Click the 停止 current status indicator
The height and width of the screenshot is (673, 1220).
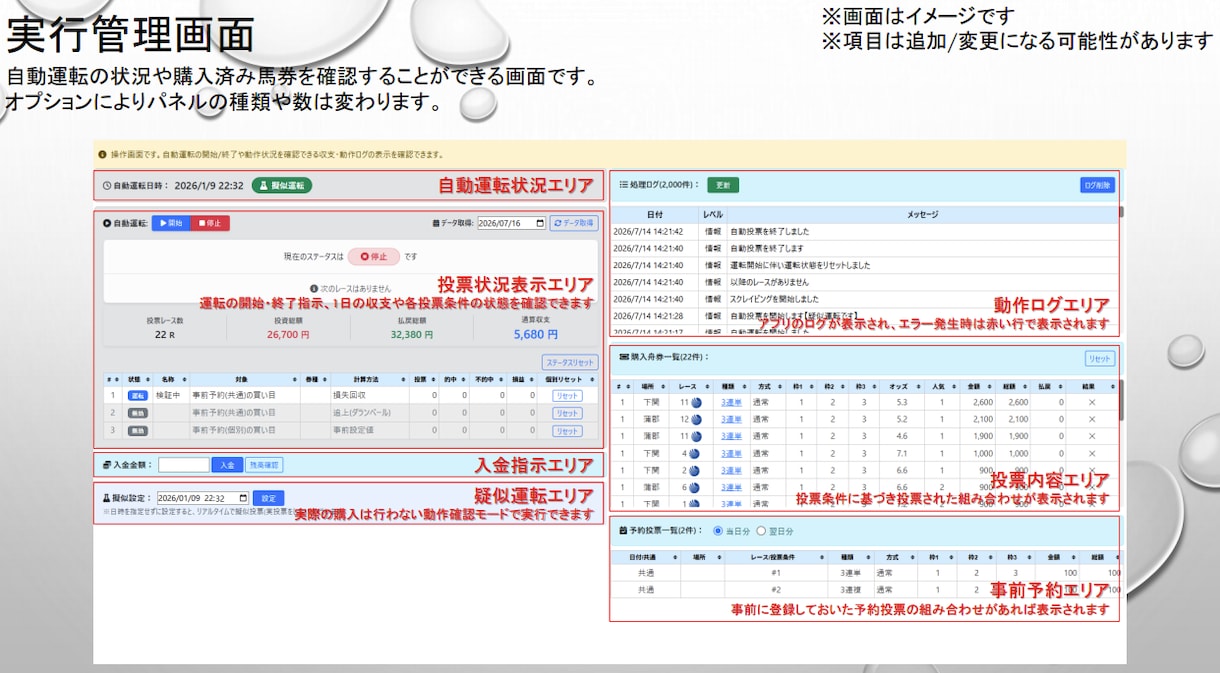374,256
